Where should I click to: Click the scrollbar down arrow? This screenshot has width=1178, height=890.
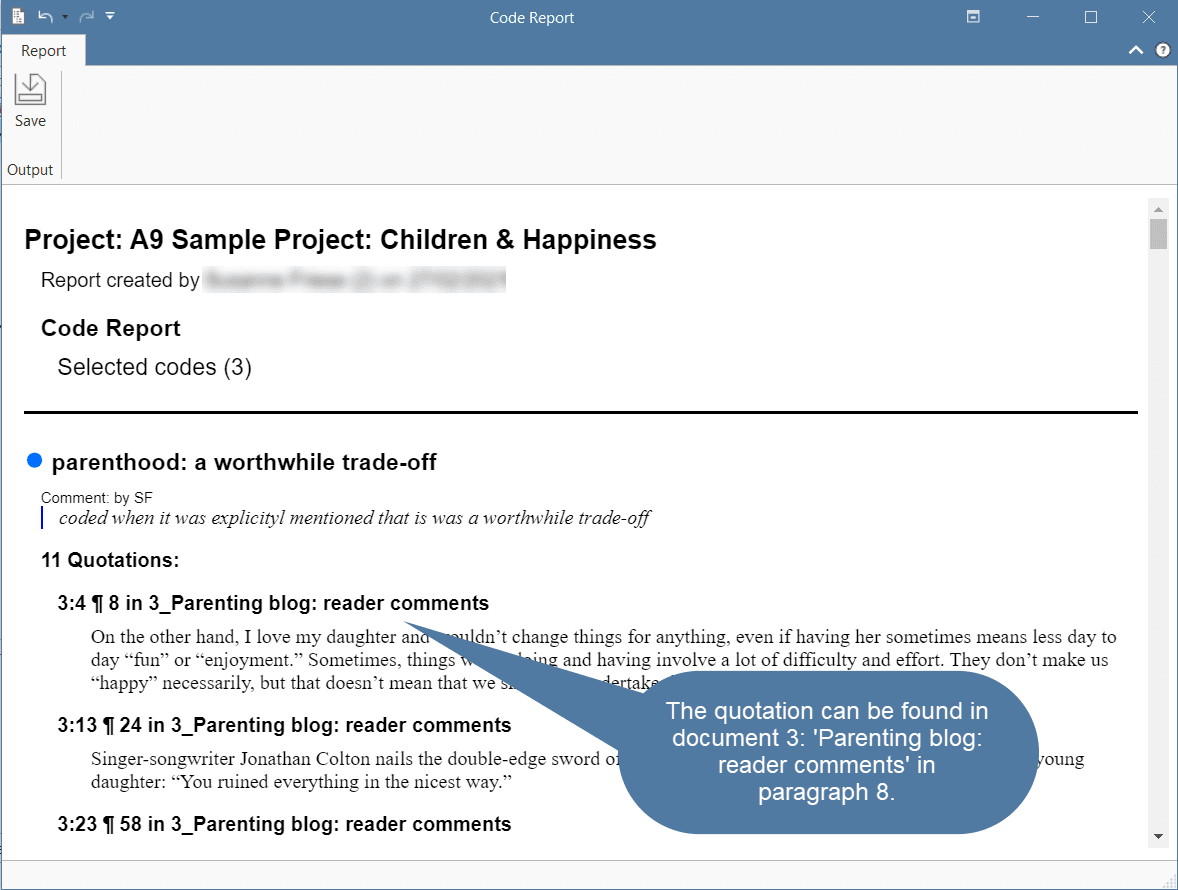coord(1158,836)
